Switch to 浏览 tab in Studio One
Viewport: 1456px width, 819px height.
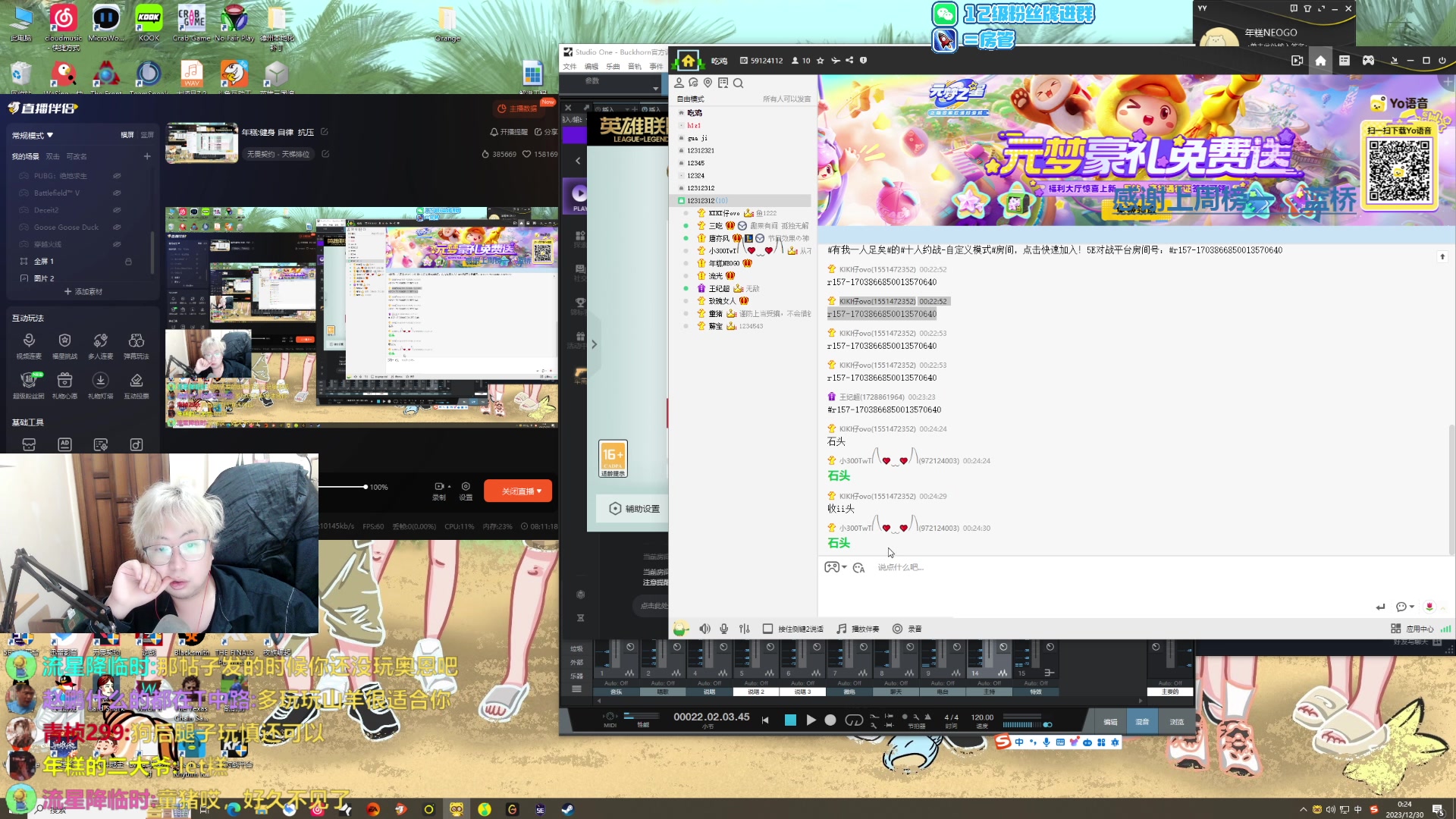(1176, 722)
